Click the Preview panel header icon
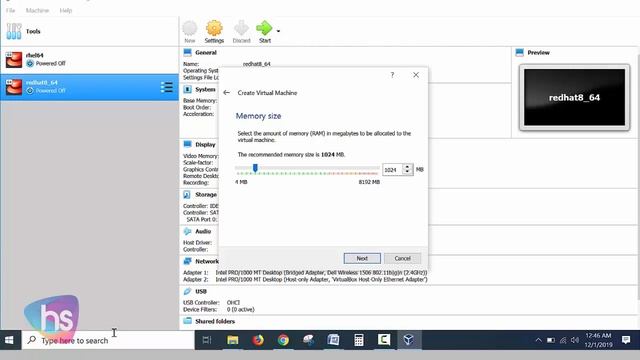640x360 pixels. (x=520, y=52)
